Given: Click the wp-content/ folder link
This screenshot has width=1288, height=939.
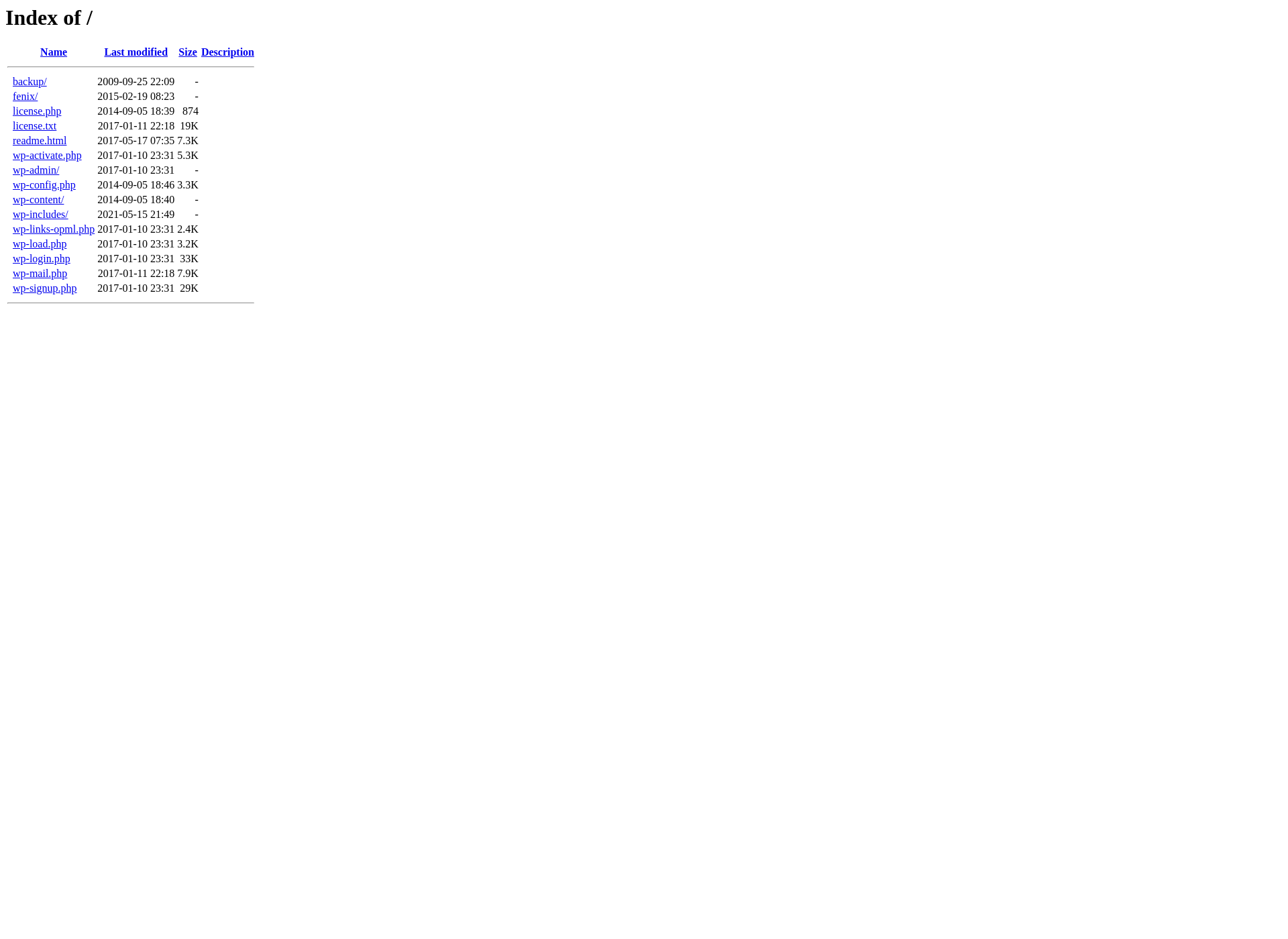Looking at the screenshot, I should pos(38,199).
